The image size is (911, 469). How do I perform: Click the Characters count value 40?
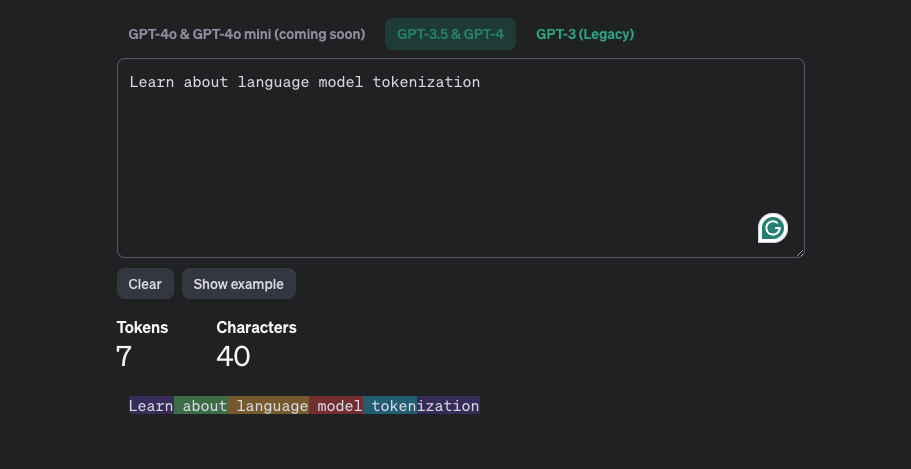click(233, 356)
